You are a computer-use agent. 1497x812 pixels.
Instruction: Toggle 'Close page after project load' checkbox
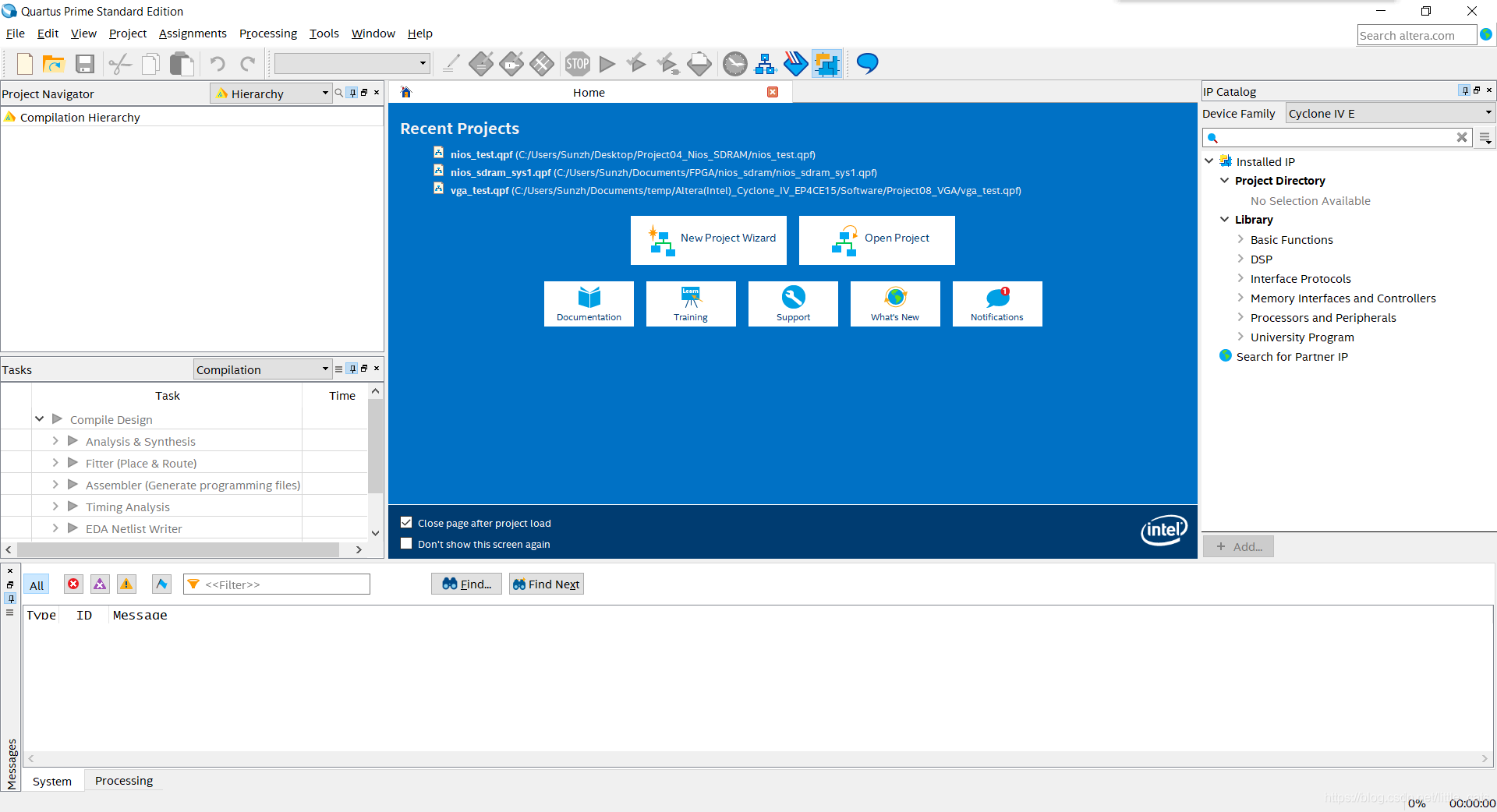pyautogui.click(x=406, y=523)
